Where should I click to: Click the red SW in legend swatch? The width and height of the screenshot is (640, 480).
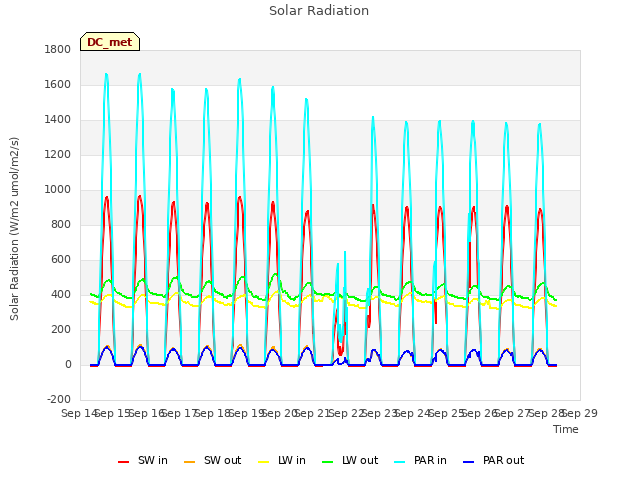pyautogui.click(x=123, y=462)
